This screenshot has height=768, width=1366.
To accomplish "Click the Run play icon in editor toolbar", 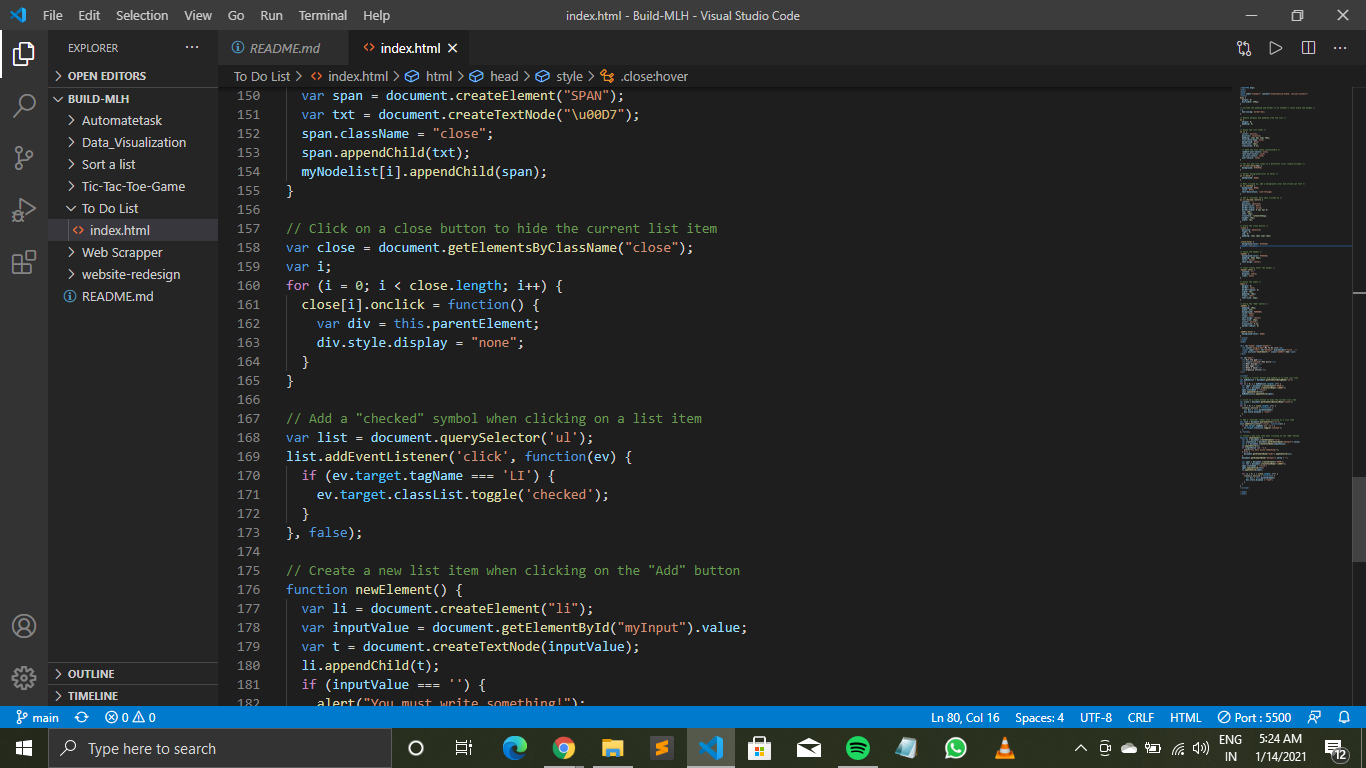I will pos(1275,48).
